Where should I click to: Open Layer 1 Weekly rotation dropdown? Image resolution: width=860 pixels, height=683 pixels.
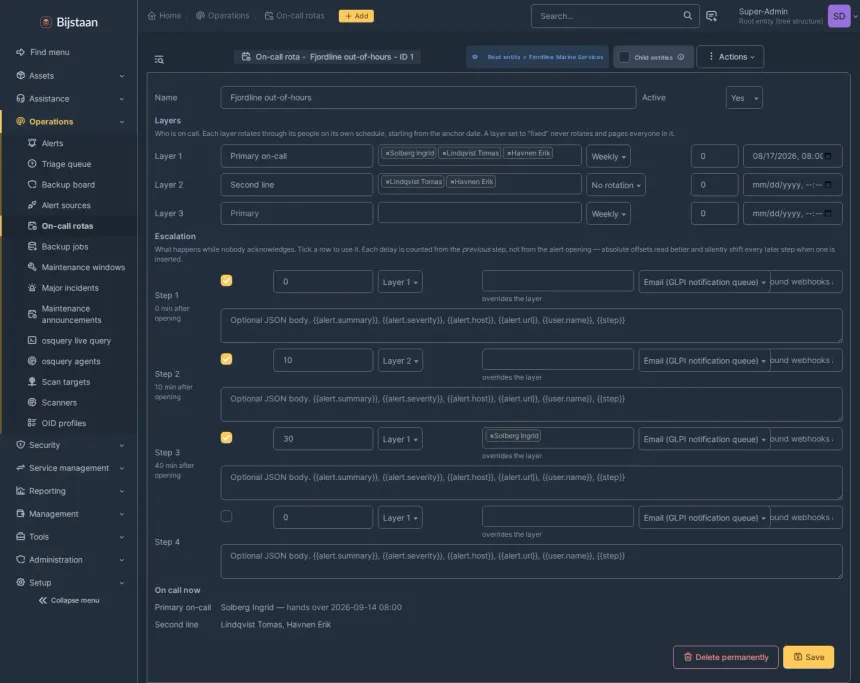[x=608, y=156]
